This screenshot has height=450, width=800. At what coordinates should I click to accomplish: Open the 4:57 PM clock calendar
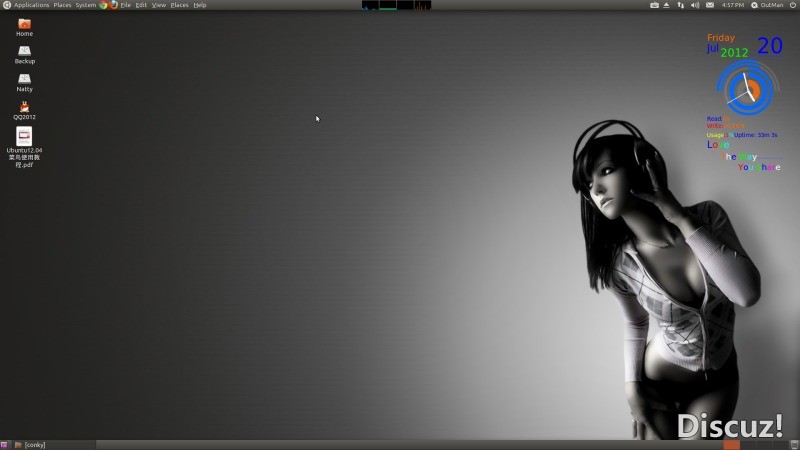click(x=732, y=5)
